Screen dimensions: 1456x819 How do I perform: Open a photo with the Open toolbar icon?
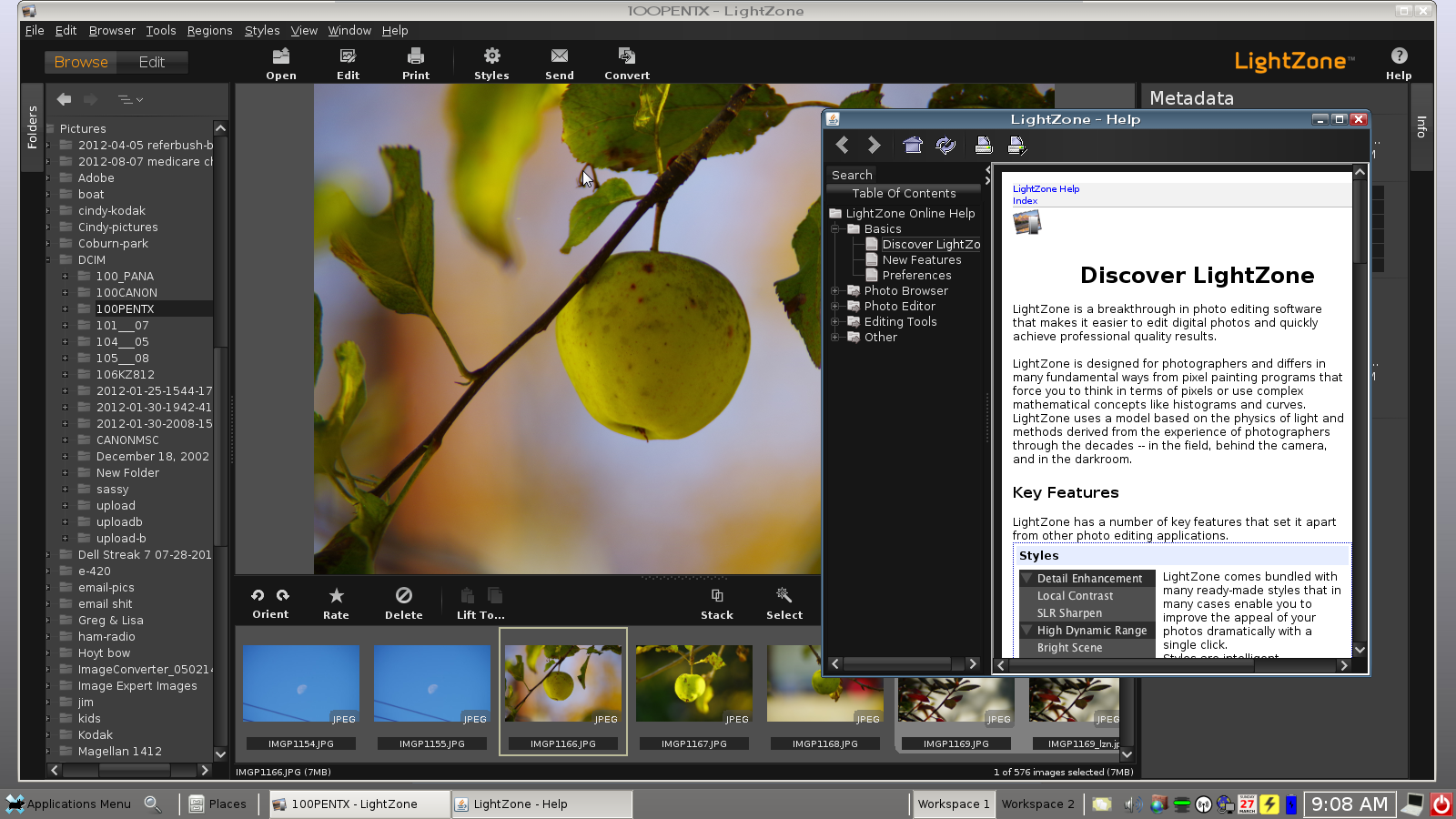[281, 56]
